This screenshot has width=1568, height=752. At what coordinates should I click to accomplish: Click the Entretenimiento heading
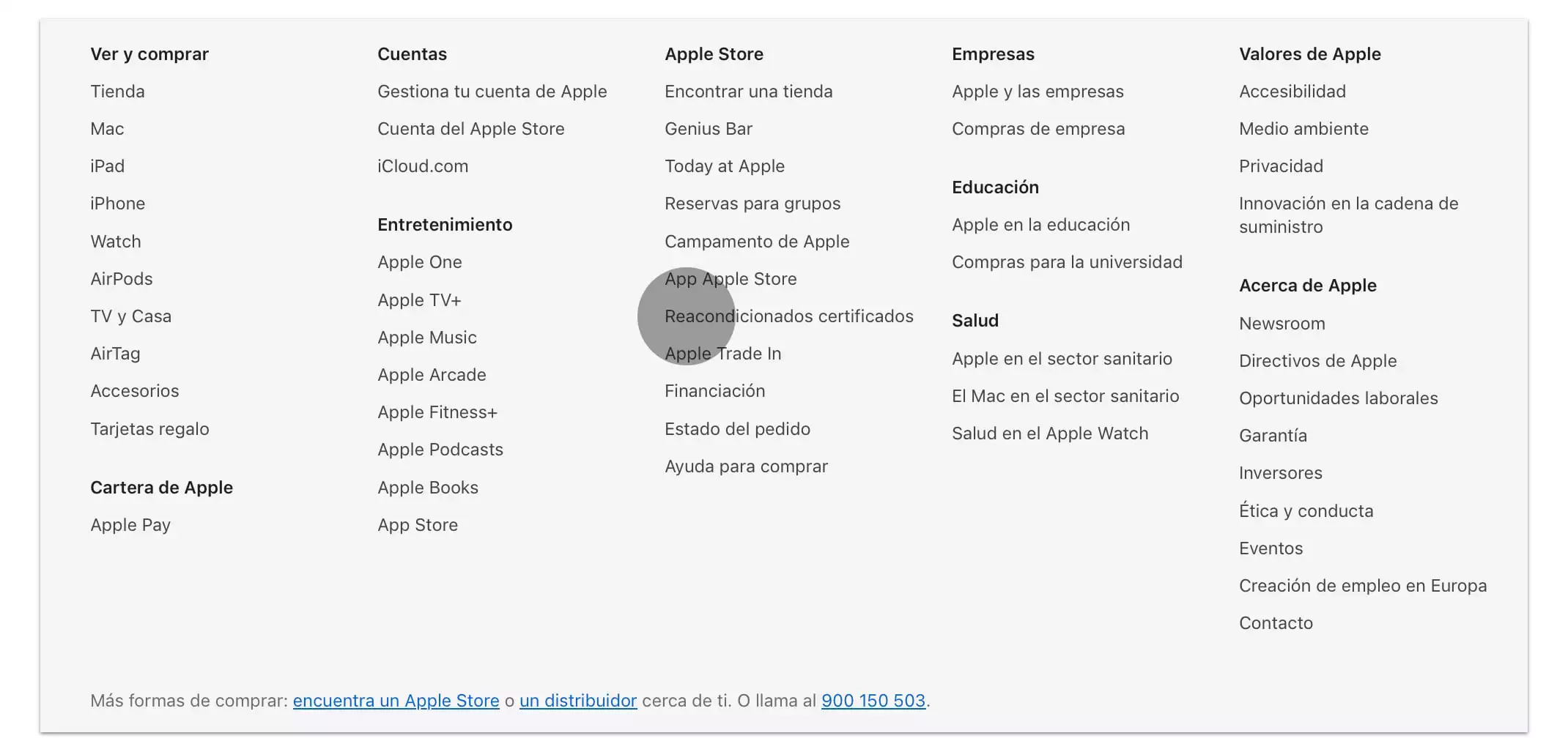point(445,225)
